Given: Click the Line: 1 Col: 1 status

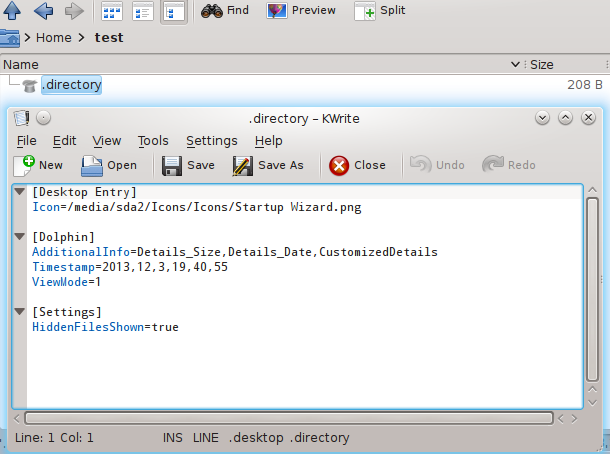Looking at the screenshot, I should pos(54,438).
